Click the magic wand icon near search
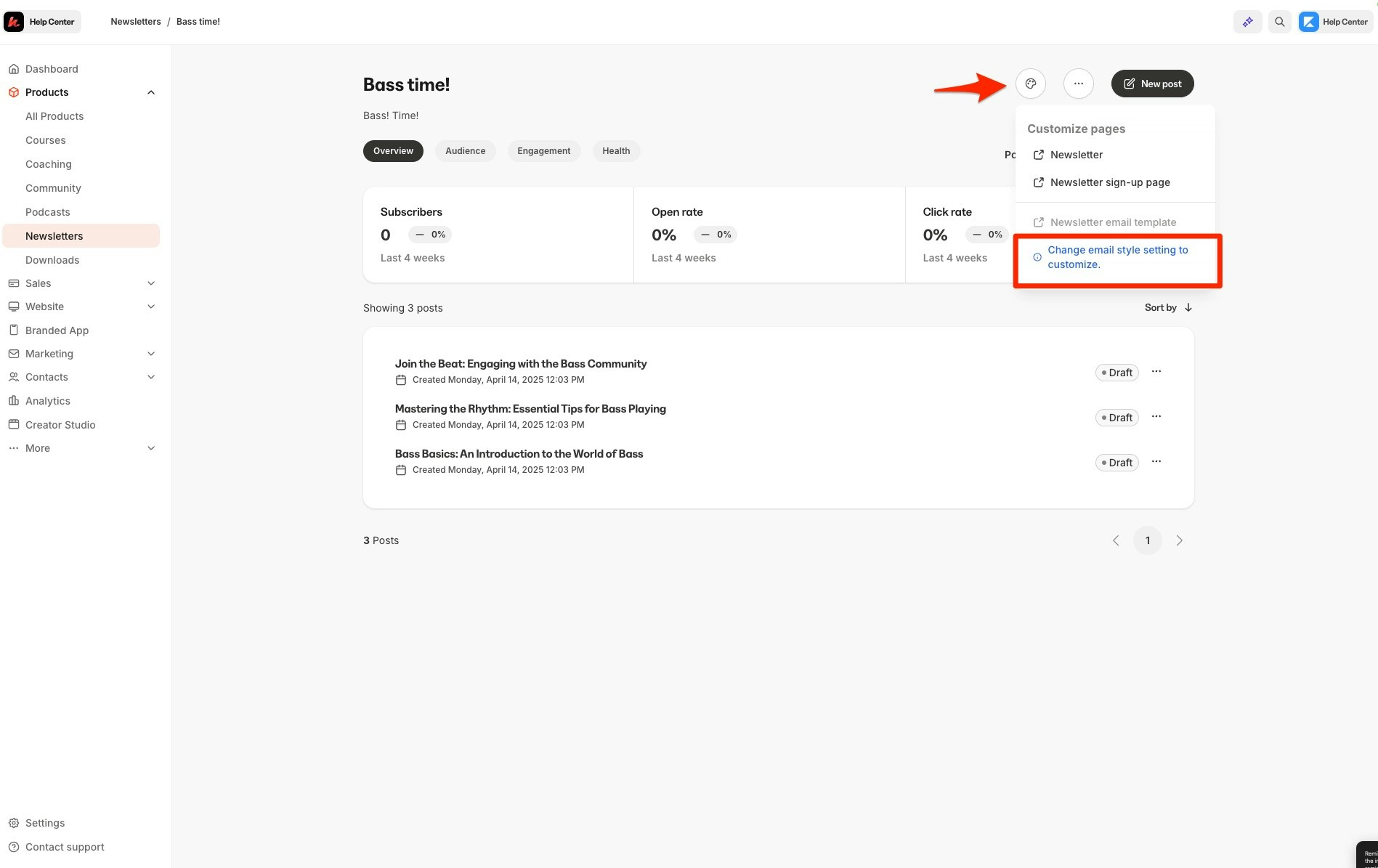This screenshot has width=1378, height=868. [x=1247, y=21]
